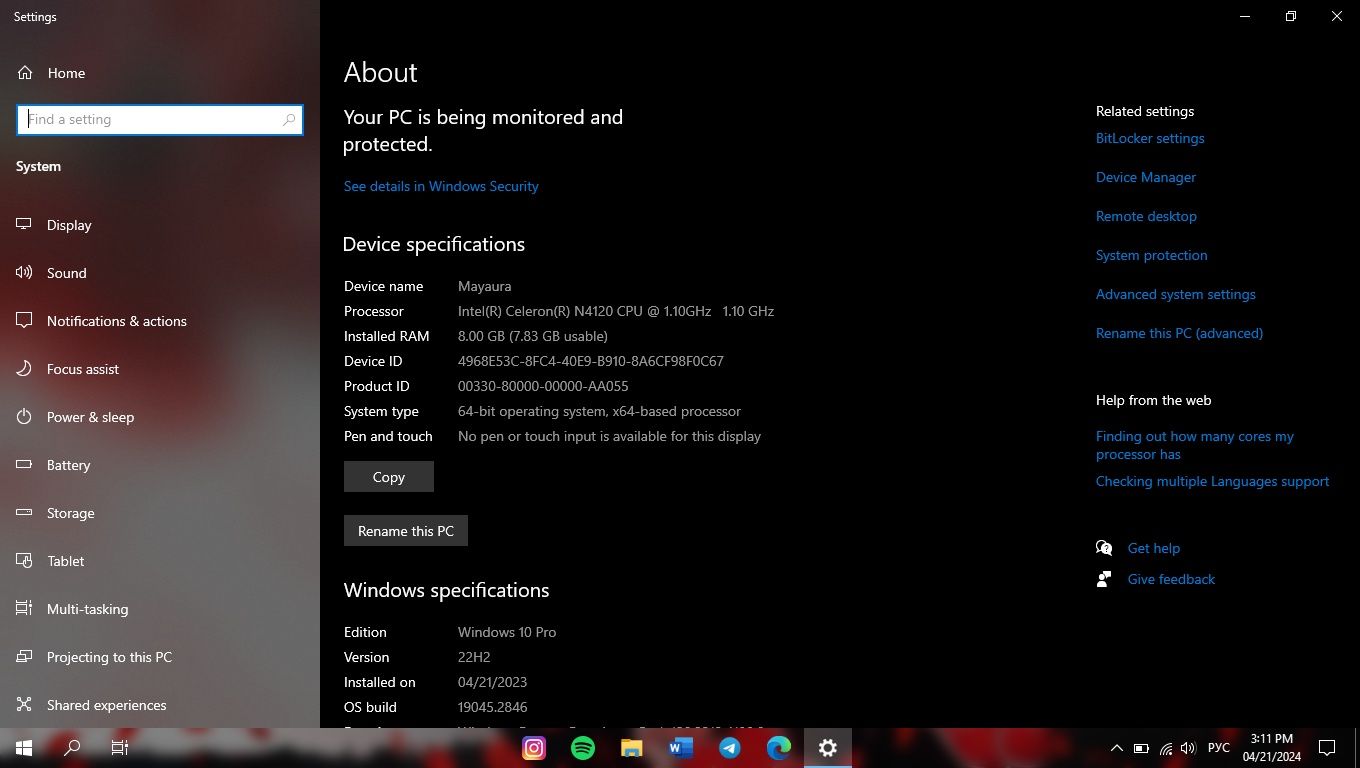Click the 8.00 GB installed RAM value
Screen dimensions: 1360x768
[533, 336]
